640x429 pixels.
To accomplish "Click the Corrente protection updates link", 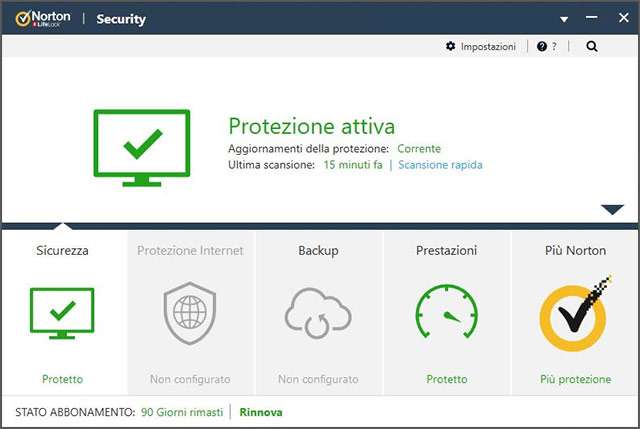I will point(418,149).
